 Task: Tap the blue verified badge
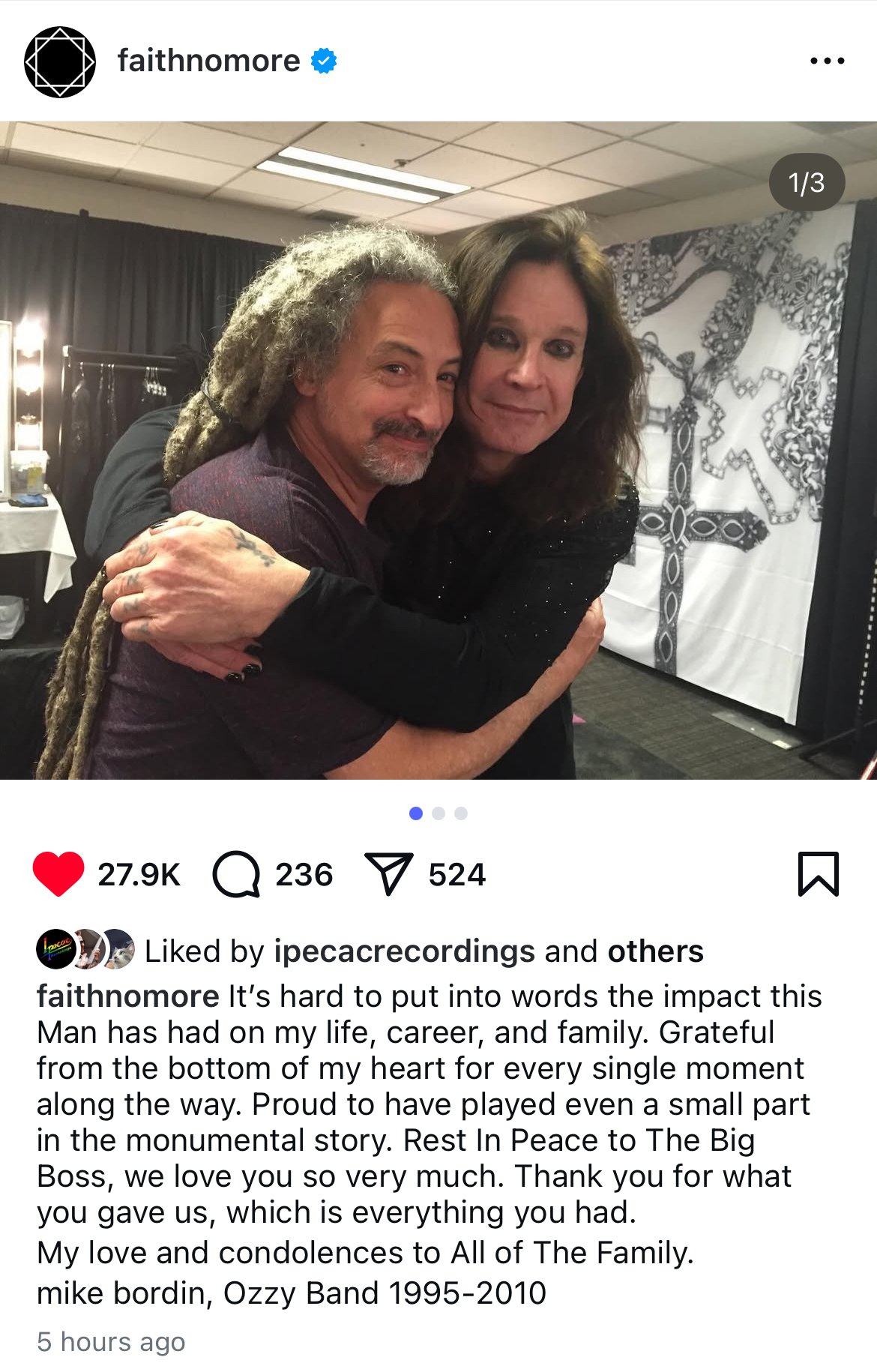point(324,61)
